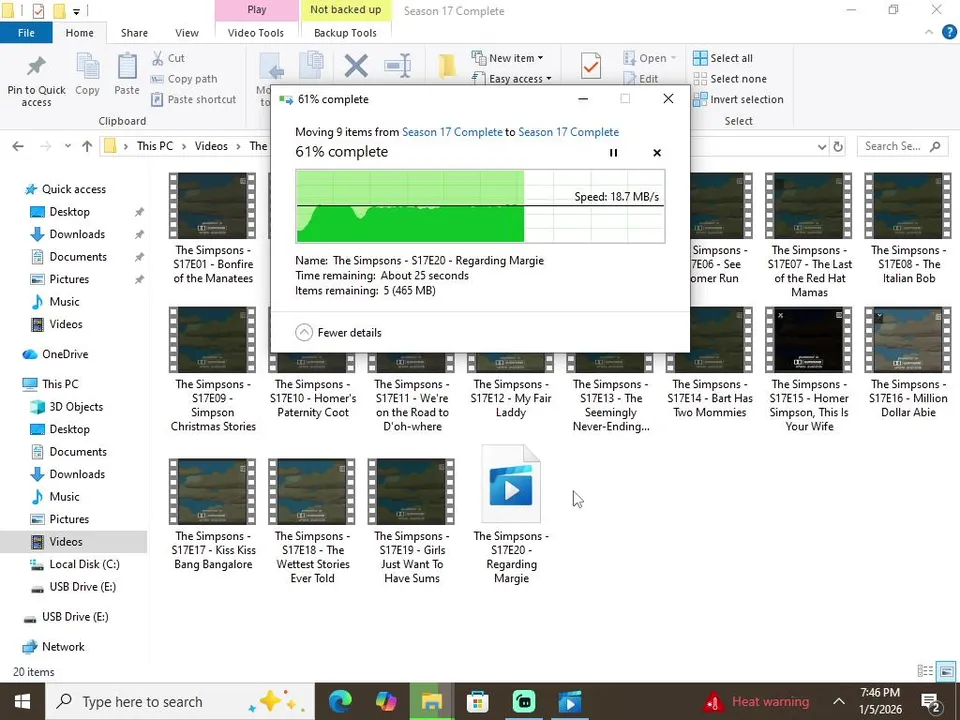Open Microsoft Edge from taskbar
The height and width of the screenshot is (720, 960).
(340, 702)
